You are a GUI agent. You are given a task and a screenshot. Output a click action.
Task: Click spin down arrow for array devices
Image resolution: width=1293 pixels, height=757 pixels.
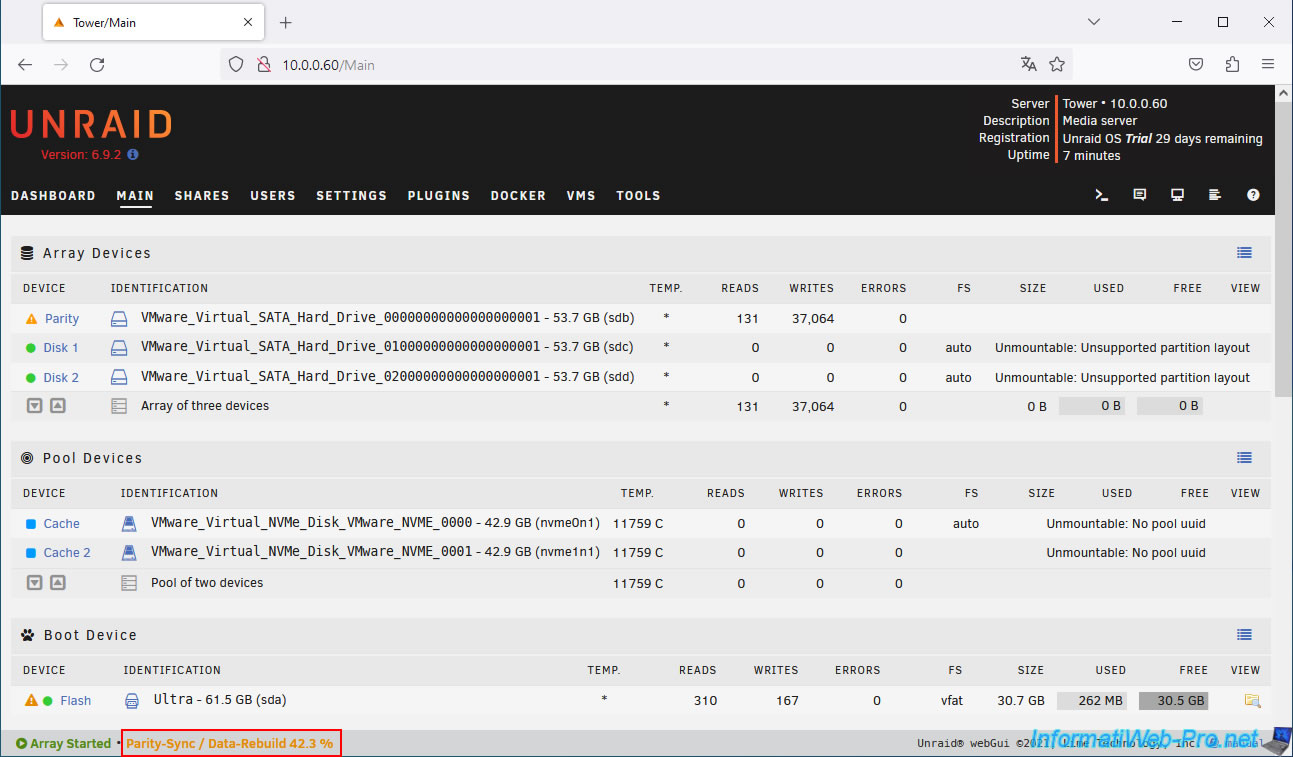(x=34, y=406)
